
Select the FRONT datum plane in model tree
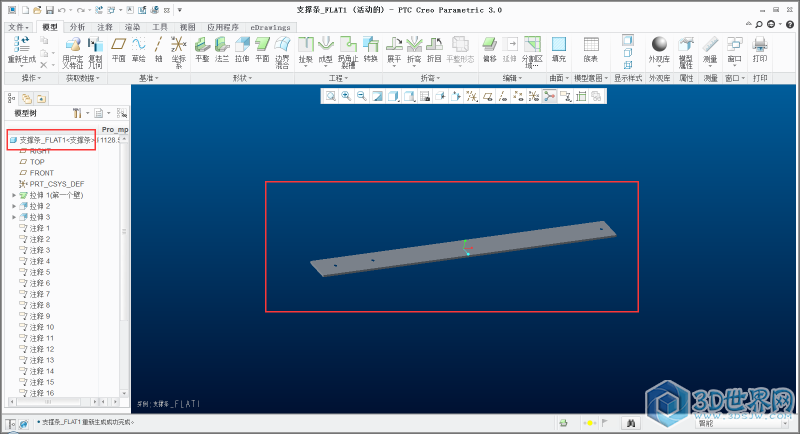click(42, 173)
